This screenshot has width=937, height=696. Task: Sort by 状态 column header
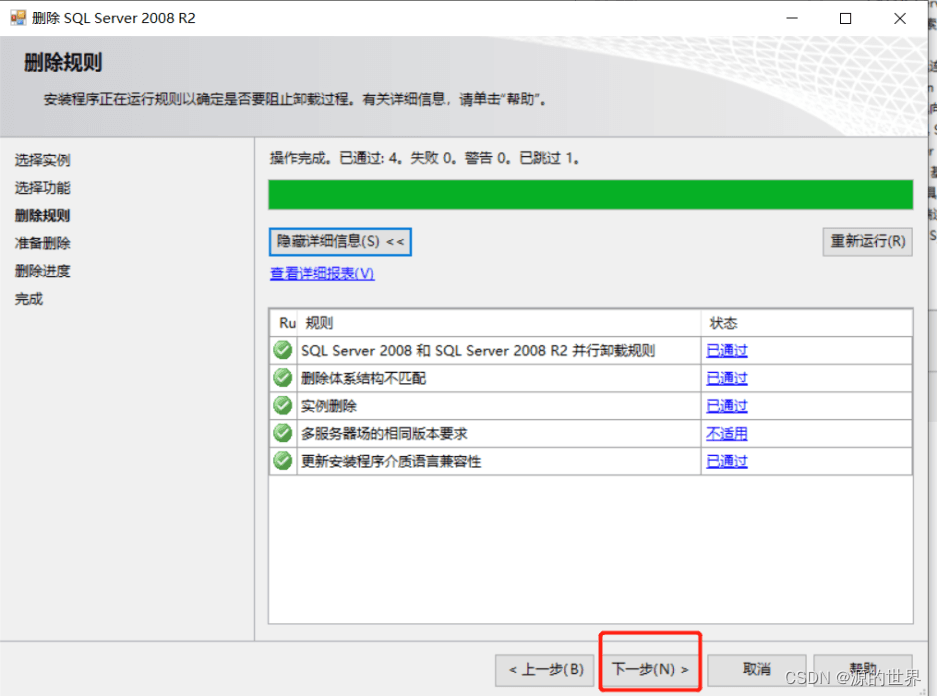tap(807, 323)
